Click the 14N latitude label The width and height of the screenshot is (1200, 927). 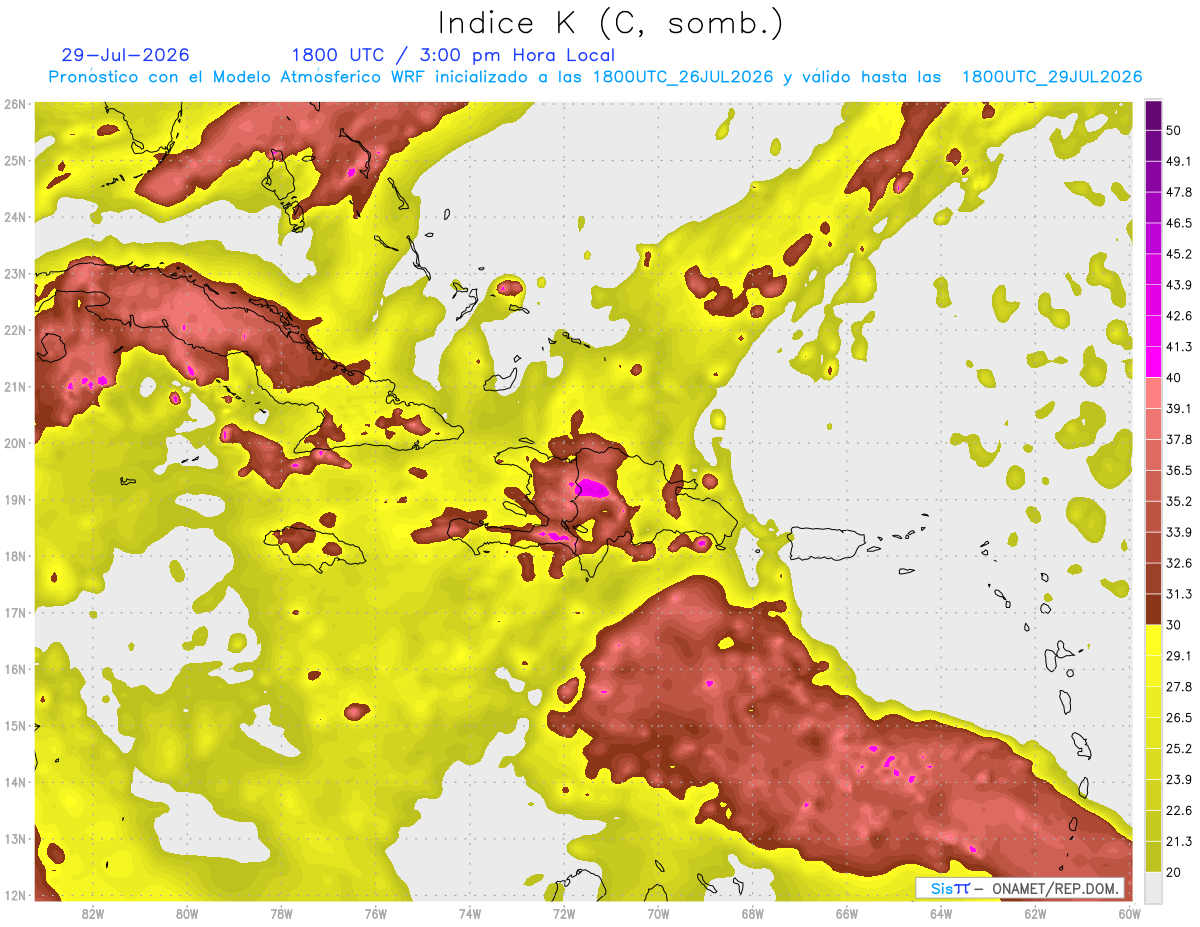pyautogui.click(x=14, y=782)
